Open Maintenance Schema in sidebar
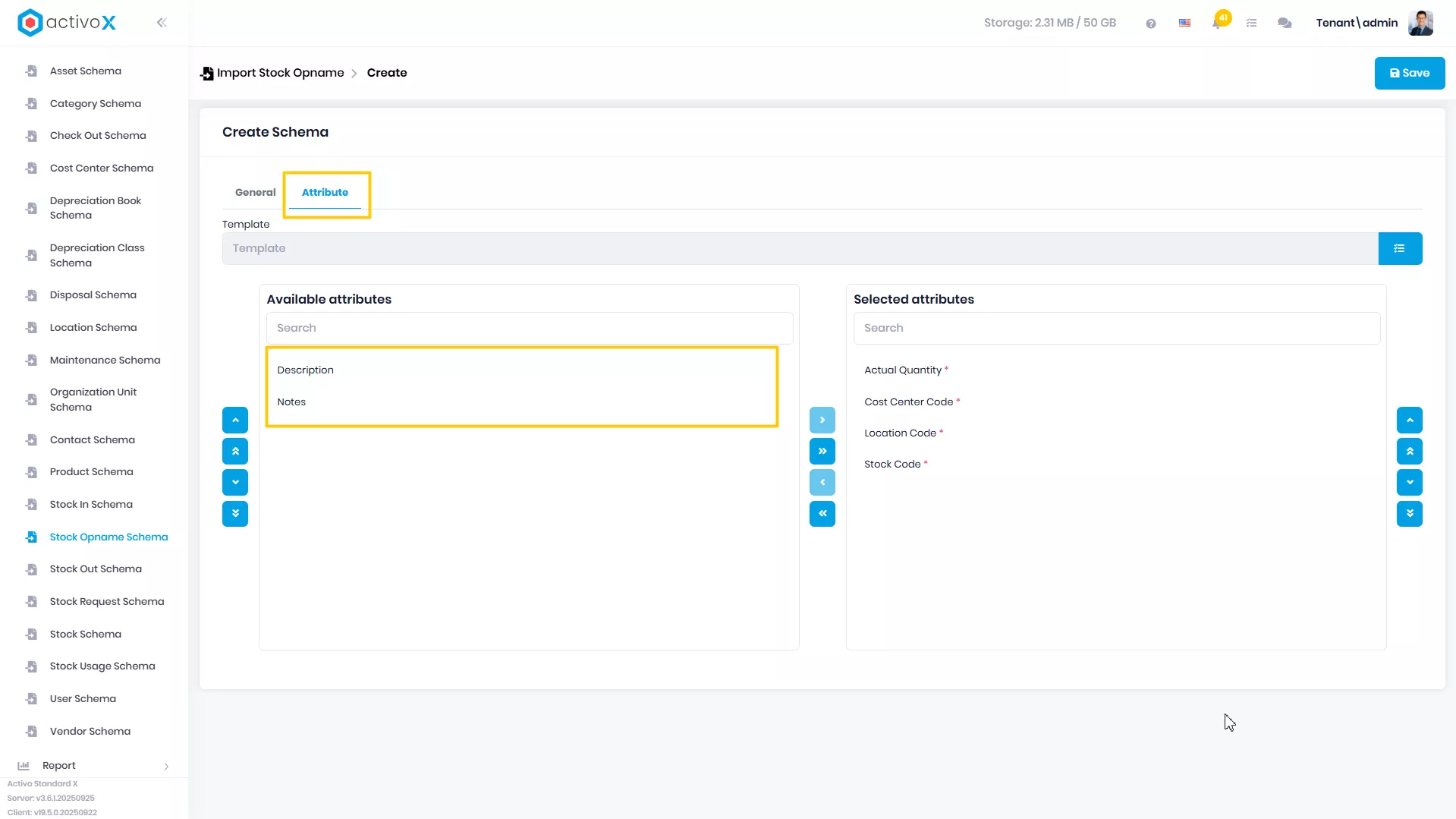The image size is (1456, 819). (105, 361)
